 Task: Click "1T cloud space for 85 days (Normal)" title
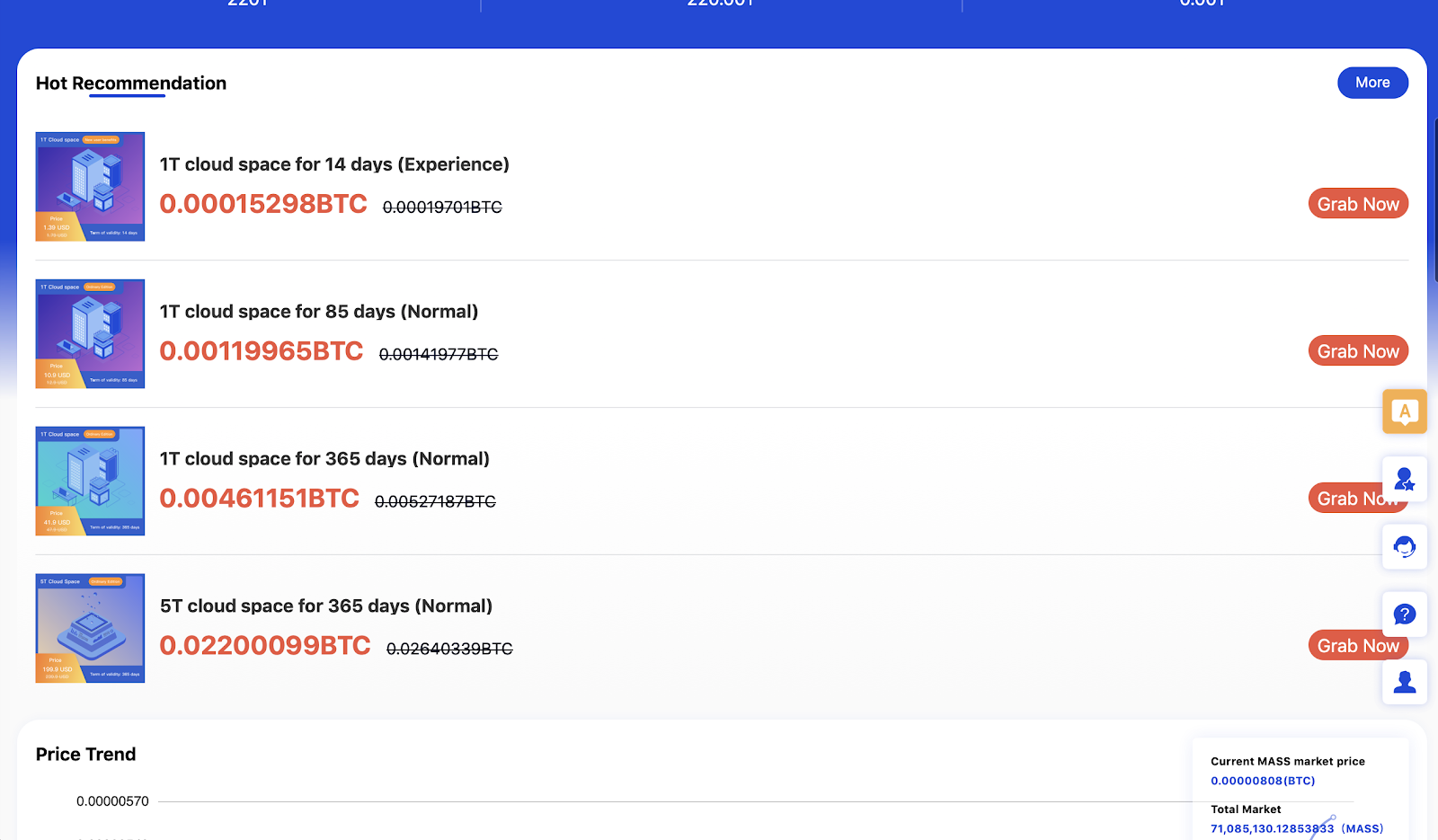[319, 312]
